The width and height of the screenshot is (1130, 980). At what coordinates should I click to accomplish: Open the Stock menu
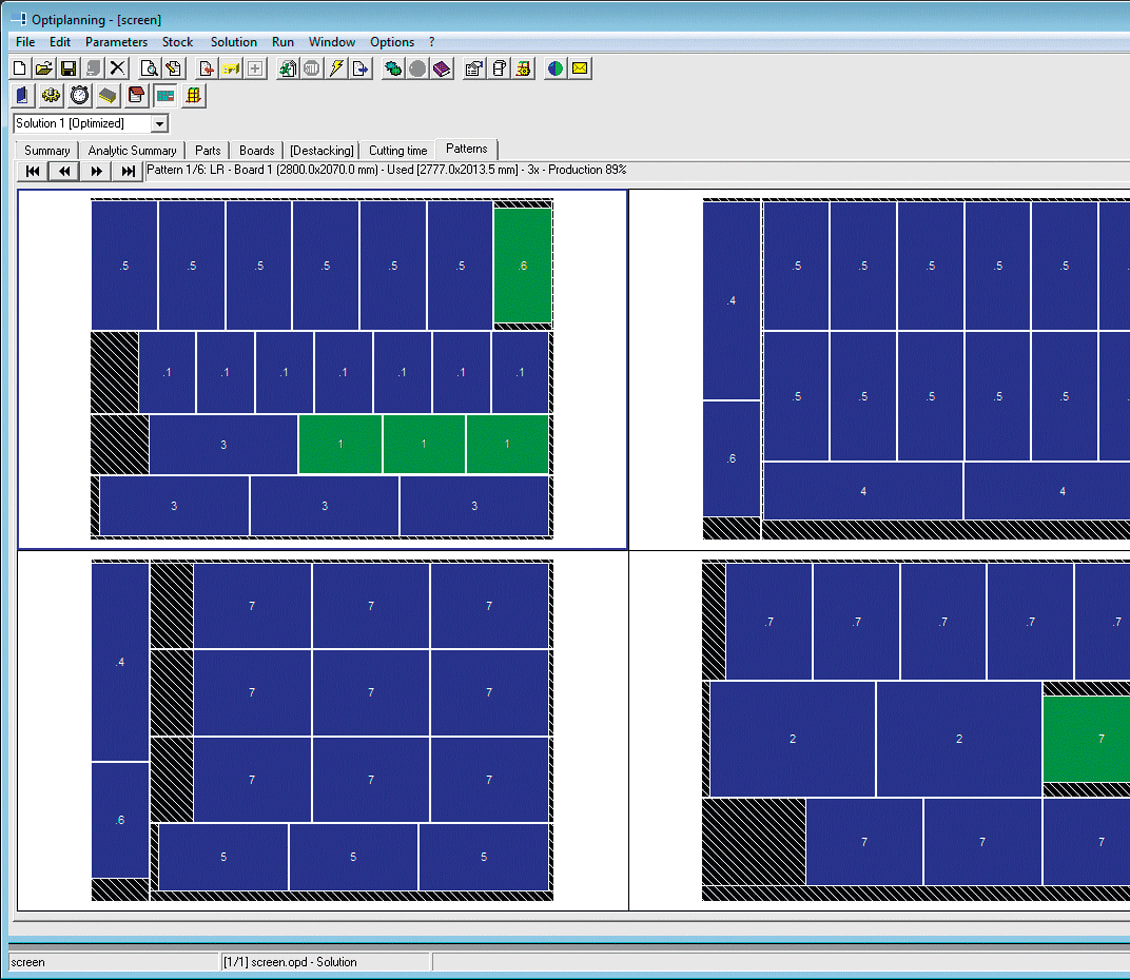(x=177, y=42)
